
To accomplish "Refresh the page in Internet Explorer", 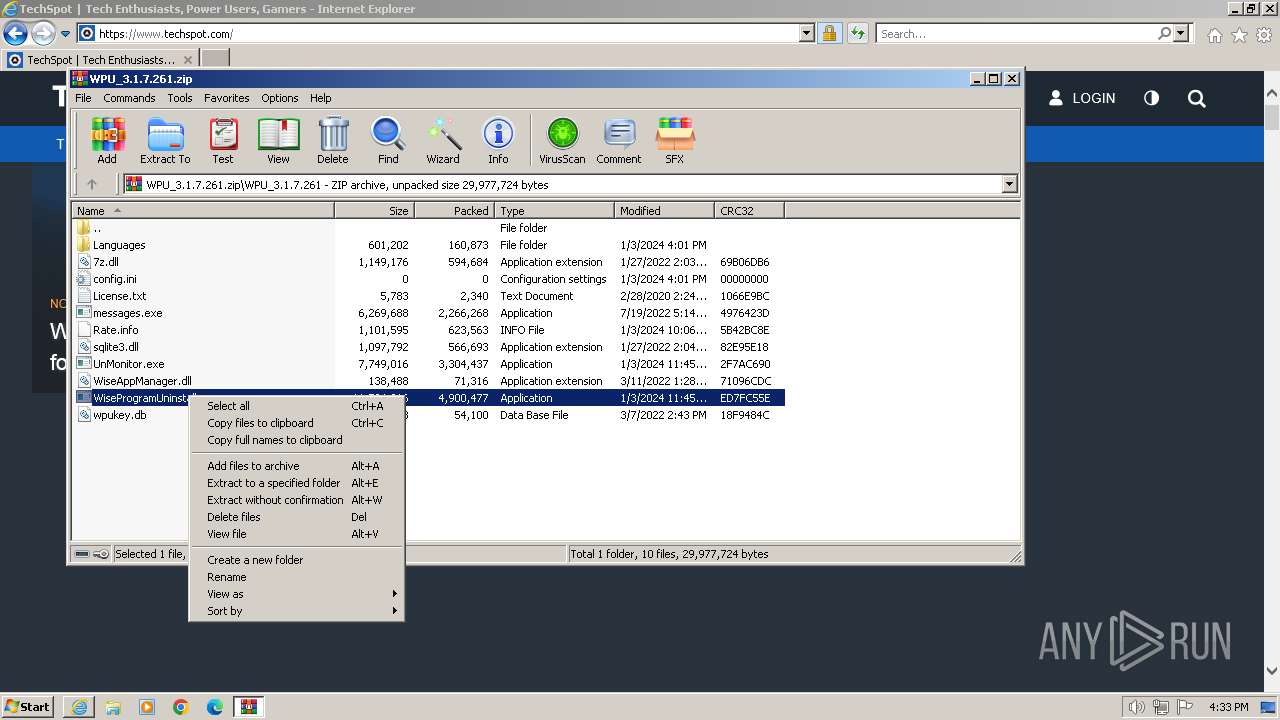I will pos(857,33).
